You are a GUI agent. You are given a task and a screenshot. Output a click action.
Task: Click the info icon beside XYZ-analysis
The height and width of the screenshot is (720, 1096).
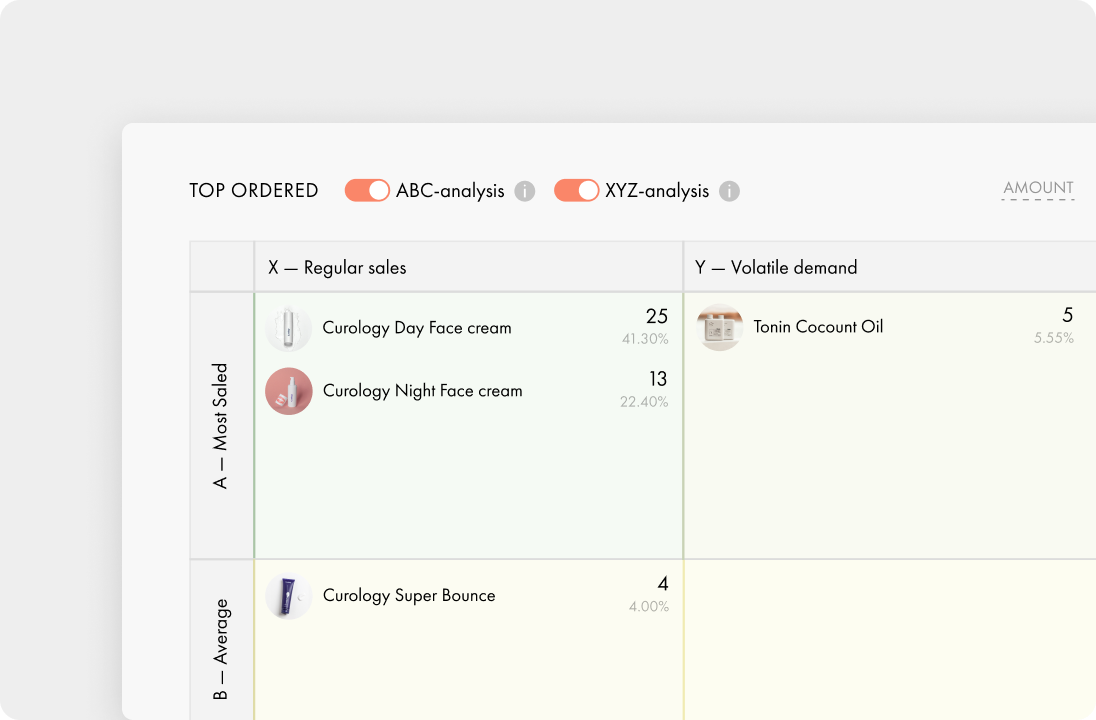730,191
